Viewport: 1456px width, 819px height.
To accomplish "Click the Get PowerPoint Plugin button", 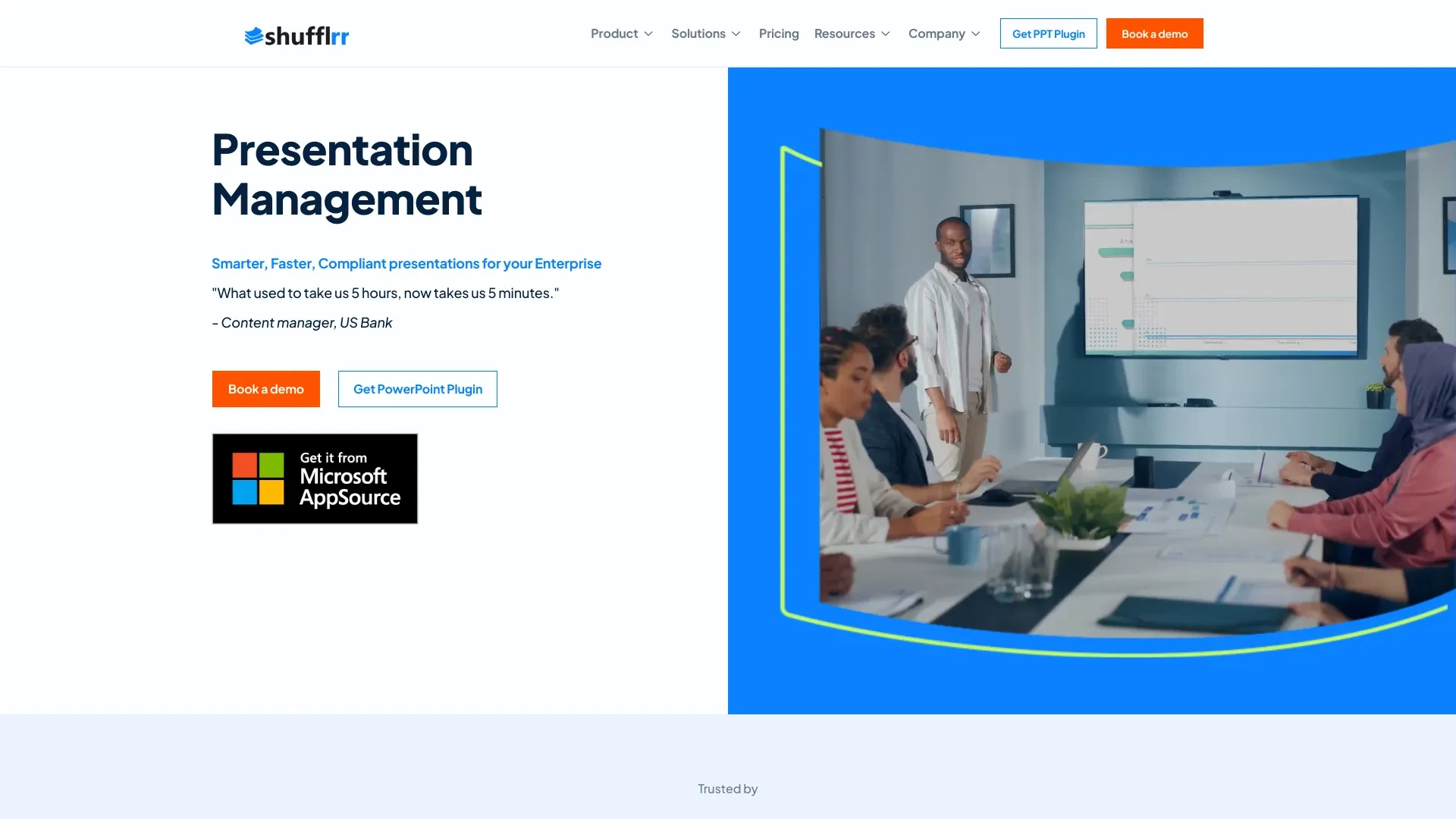I will (x=417, y=388).
